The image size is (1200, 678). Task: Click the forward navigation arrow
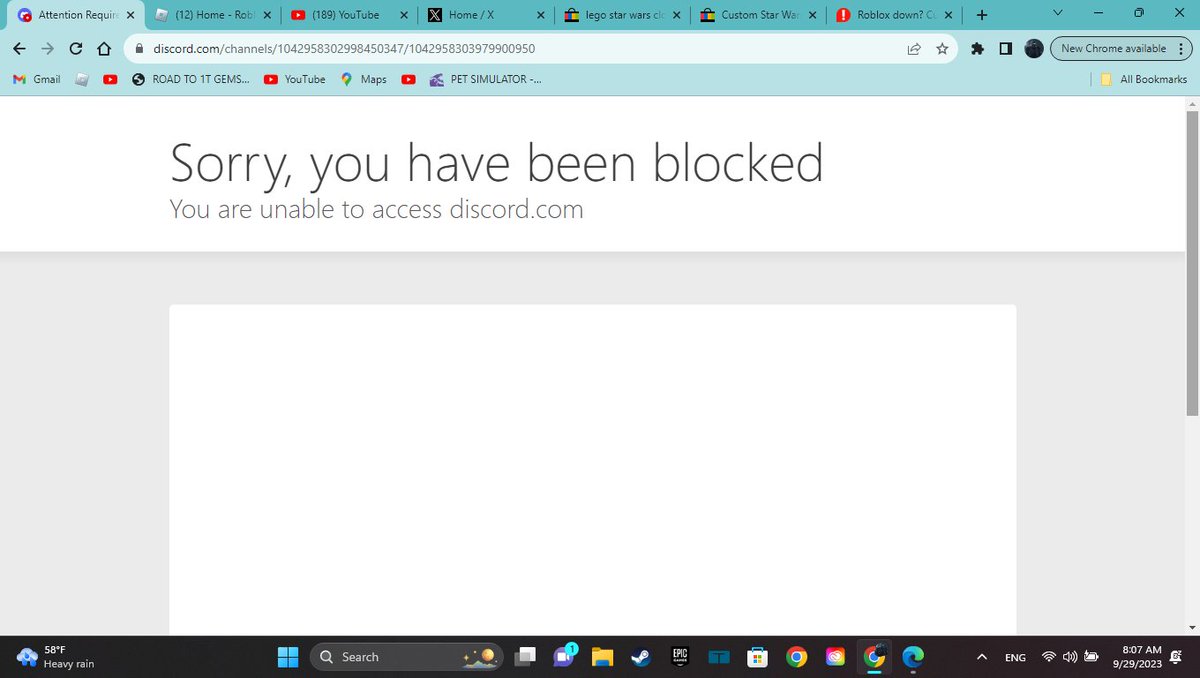pyautogui.click(x=47, y=48)
